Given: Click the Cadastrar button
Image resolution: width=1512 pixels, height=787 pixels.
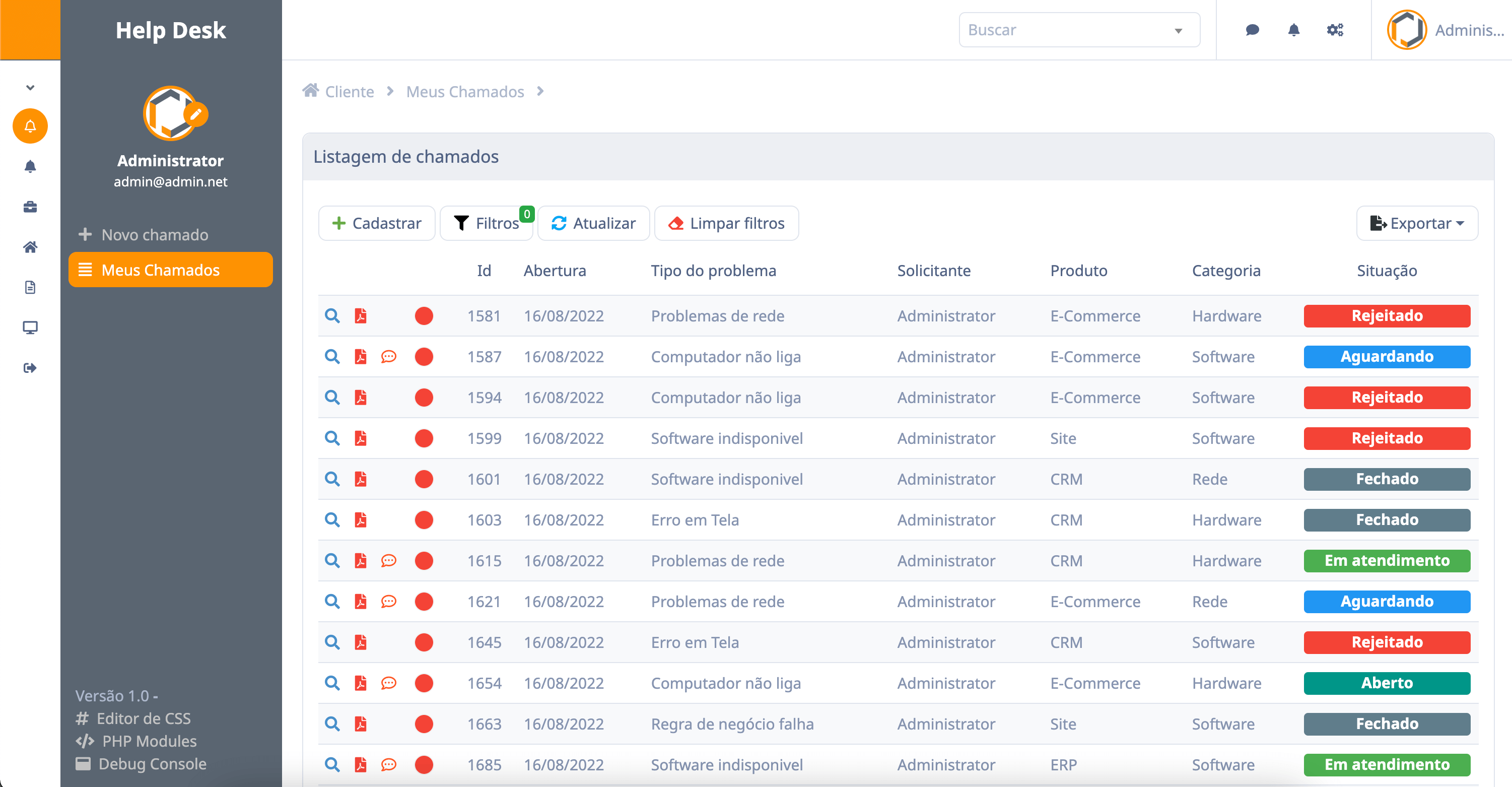Looking at the screenshot, I should 376,223.
